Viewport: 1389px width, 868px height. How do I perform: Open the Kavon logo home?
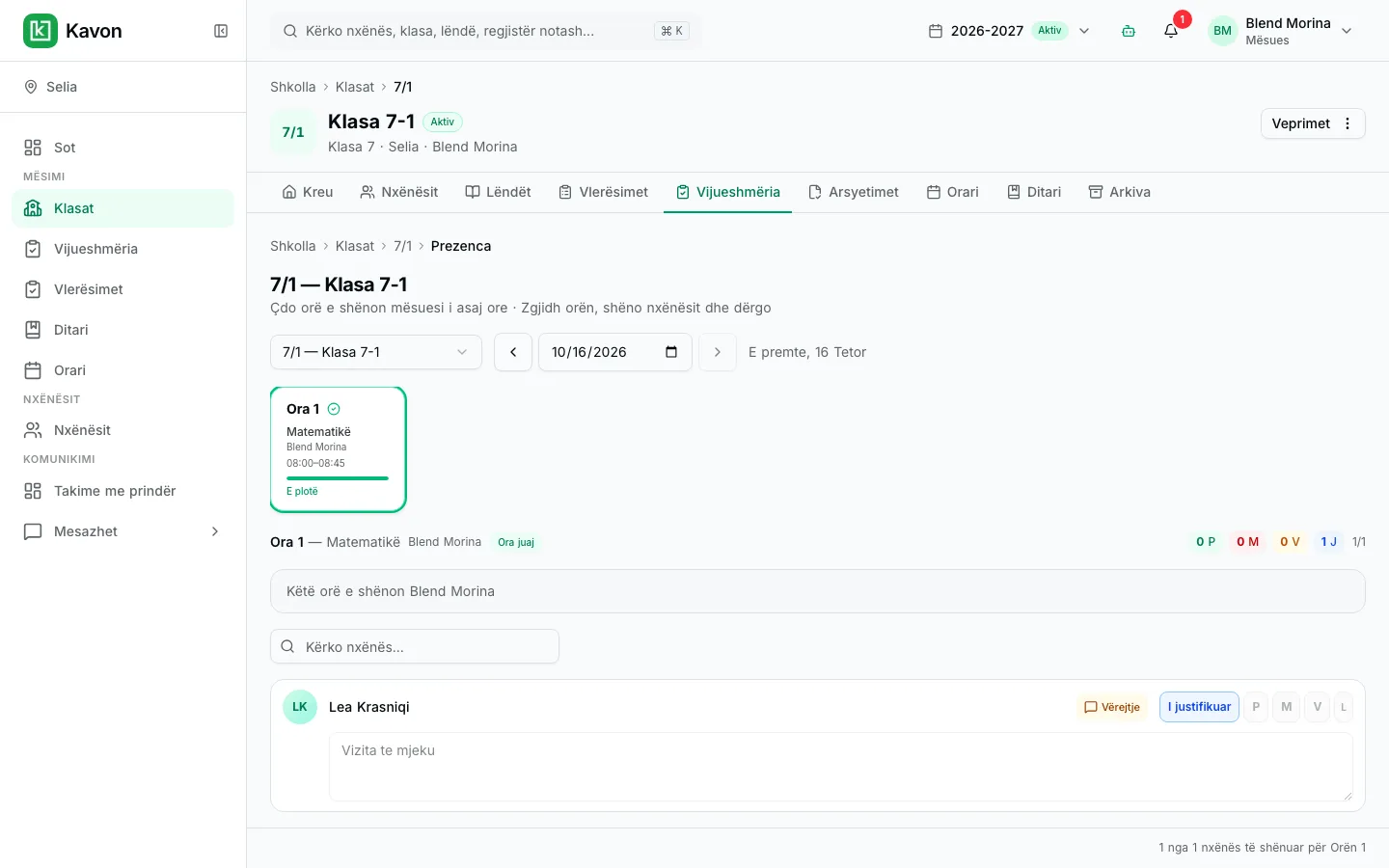tap(73, 31)
